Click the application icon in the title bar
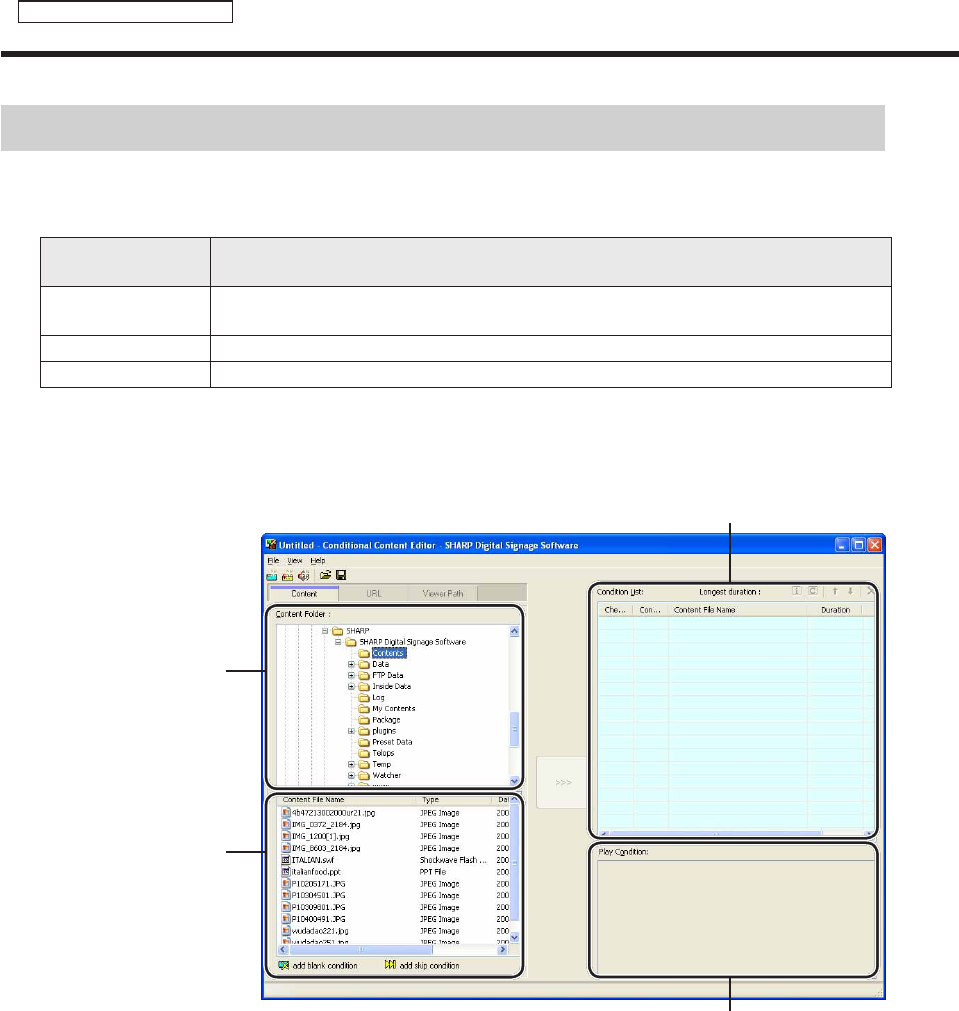The height and width of the screenshot is (1011, 959). point(272,545)
